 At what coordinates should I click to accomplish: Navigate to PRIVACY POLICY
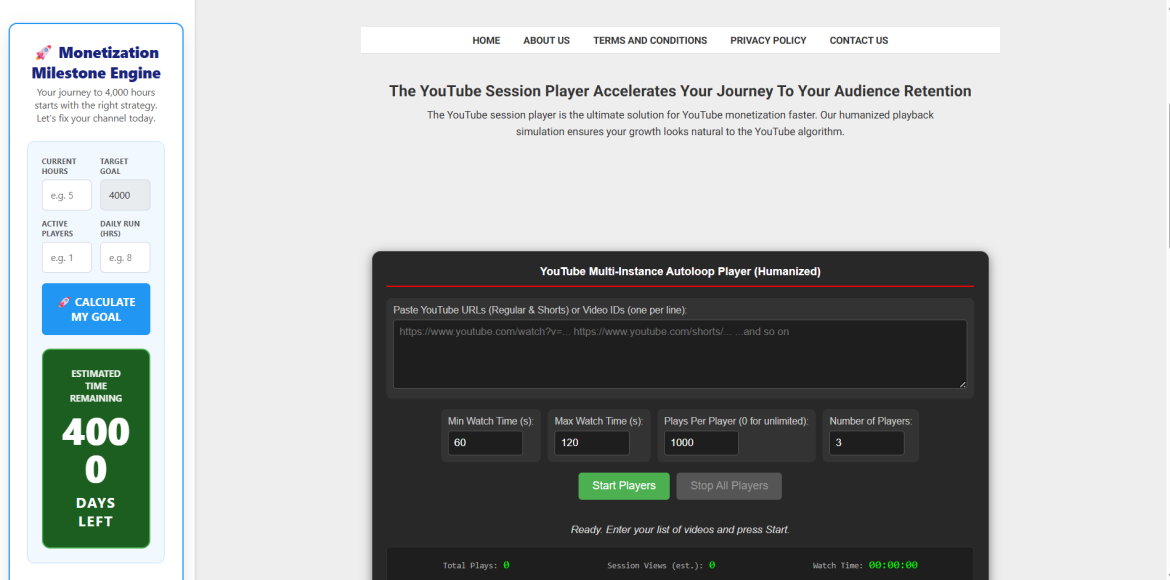coord(768,41)
